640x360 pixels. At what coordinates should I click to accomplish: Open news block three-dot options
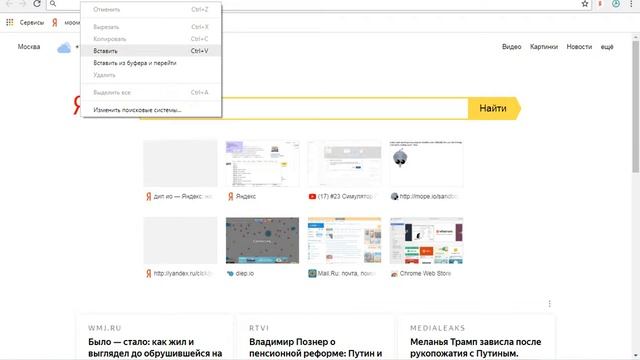click(549, 304)
